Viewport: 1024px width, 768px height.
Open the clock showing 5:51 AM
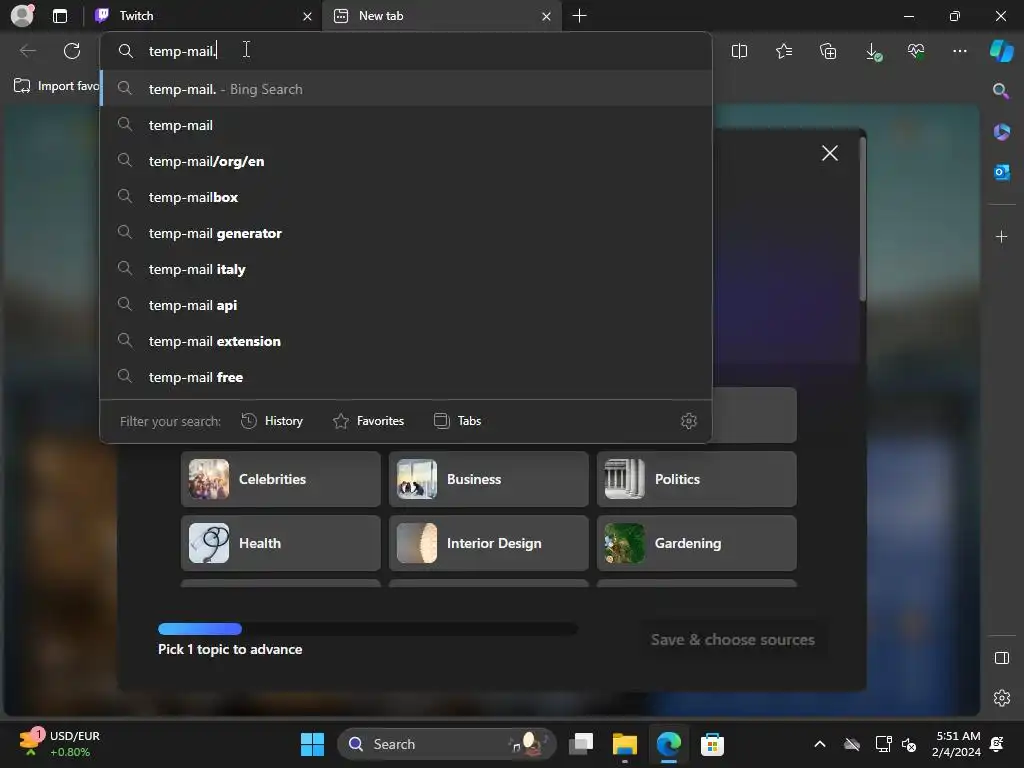(x=956, y=744)
